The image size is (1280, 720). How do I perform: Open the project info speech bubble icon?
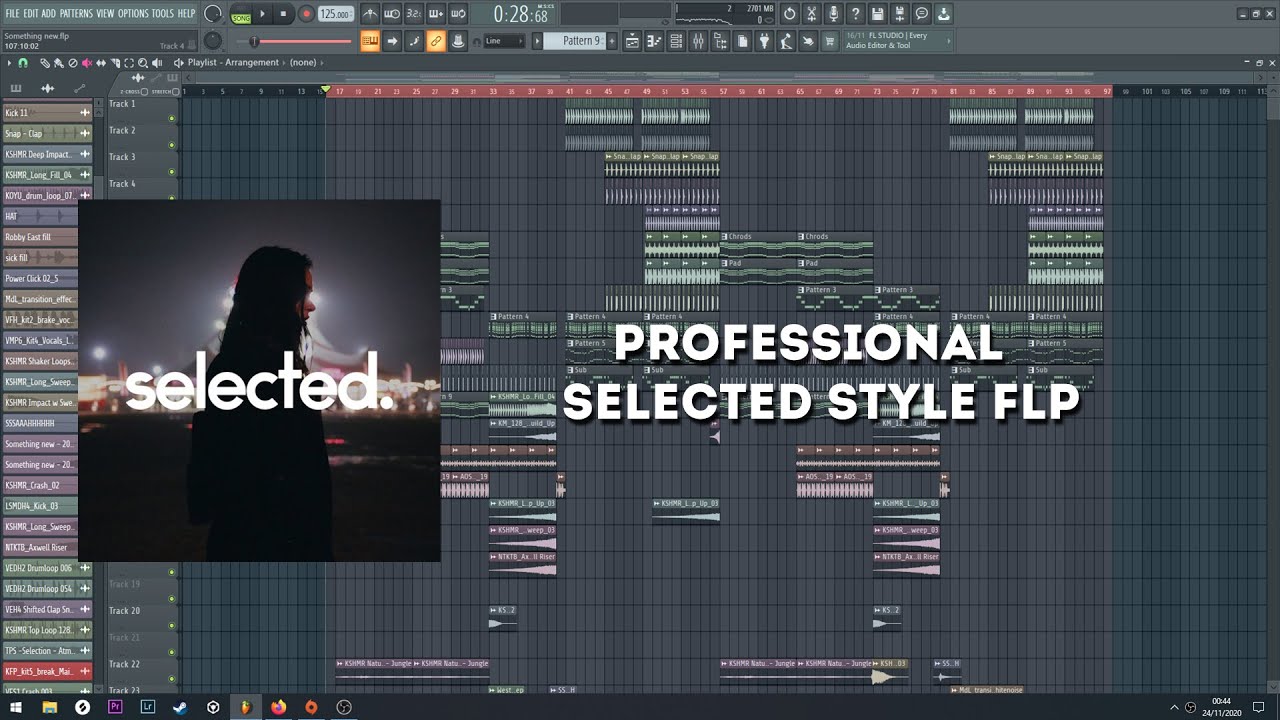[922, 14]
